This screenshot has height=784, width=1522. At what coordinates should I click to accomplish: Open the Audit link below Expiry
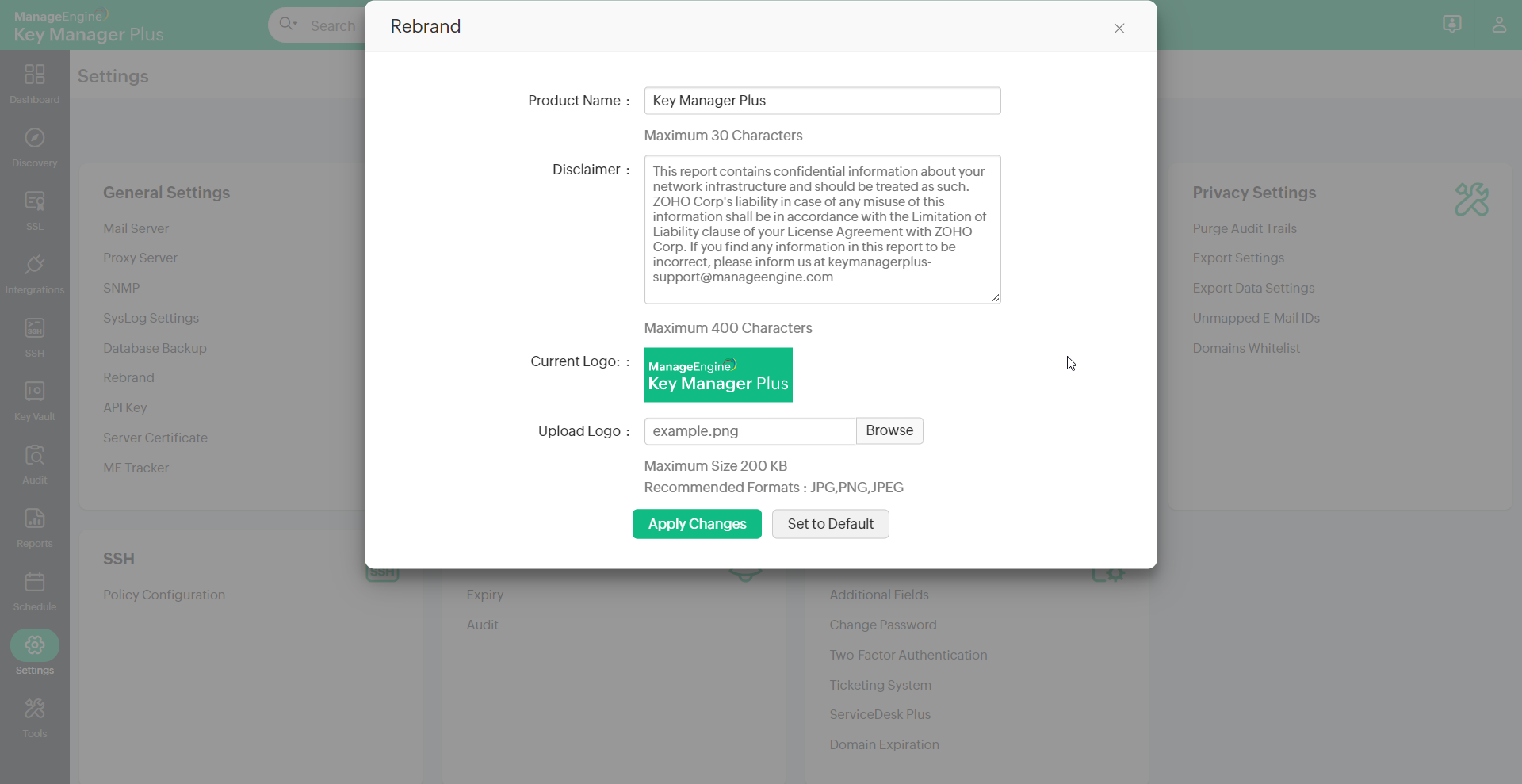pyautogui.click(x=482, y=625)
